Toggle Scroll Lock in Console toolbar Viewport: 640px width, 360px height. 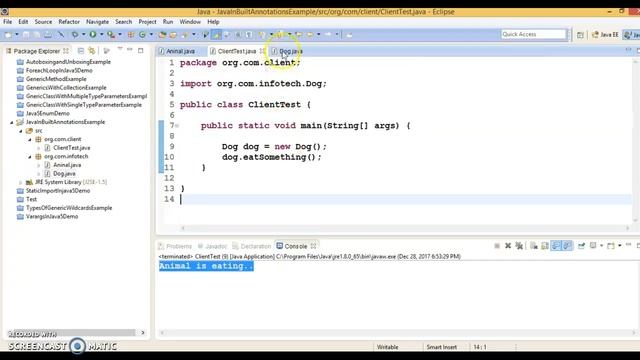[x=544, y=246]
